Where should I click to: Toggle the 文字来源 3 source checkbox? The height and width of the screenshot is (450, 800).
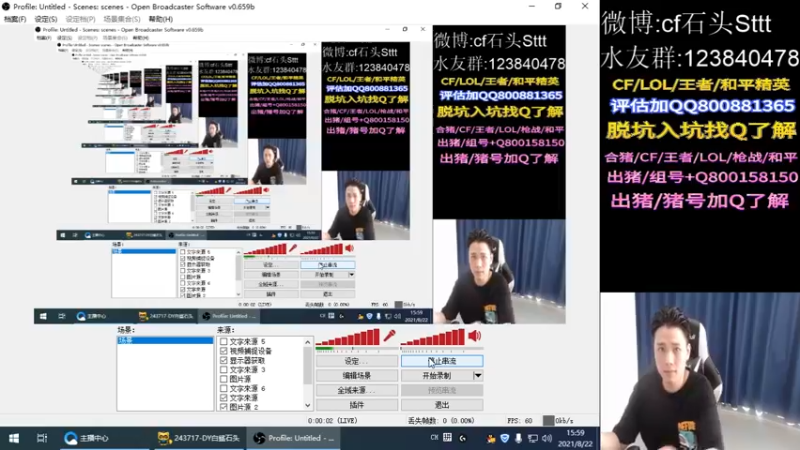click(x=223, y=369)
